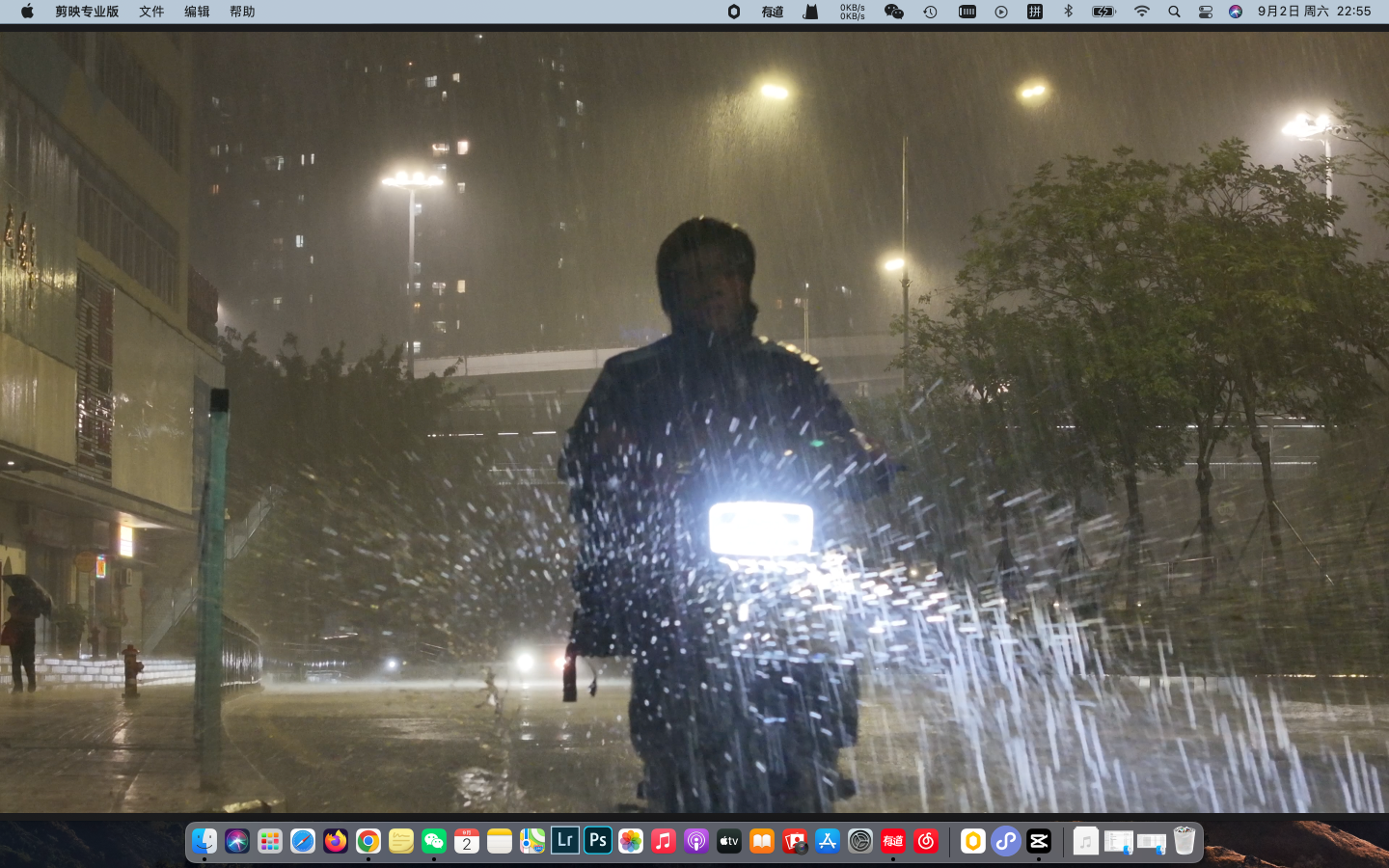Image resolution: width=1389 pixels, height=868 pixels.
Task: Click the 有道 menu bar item
Action: 773,12
